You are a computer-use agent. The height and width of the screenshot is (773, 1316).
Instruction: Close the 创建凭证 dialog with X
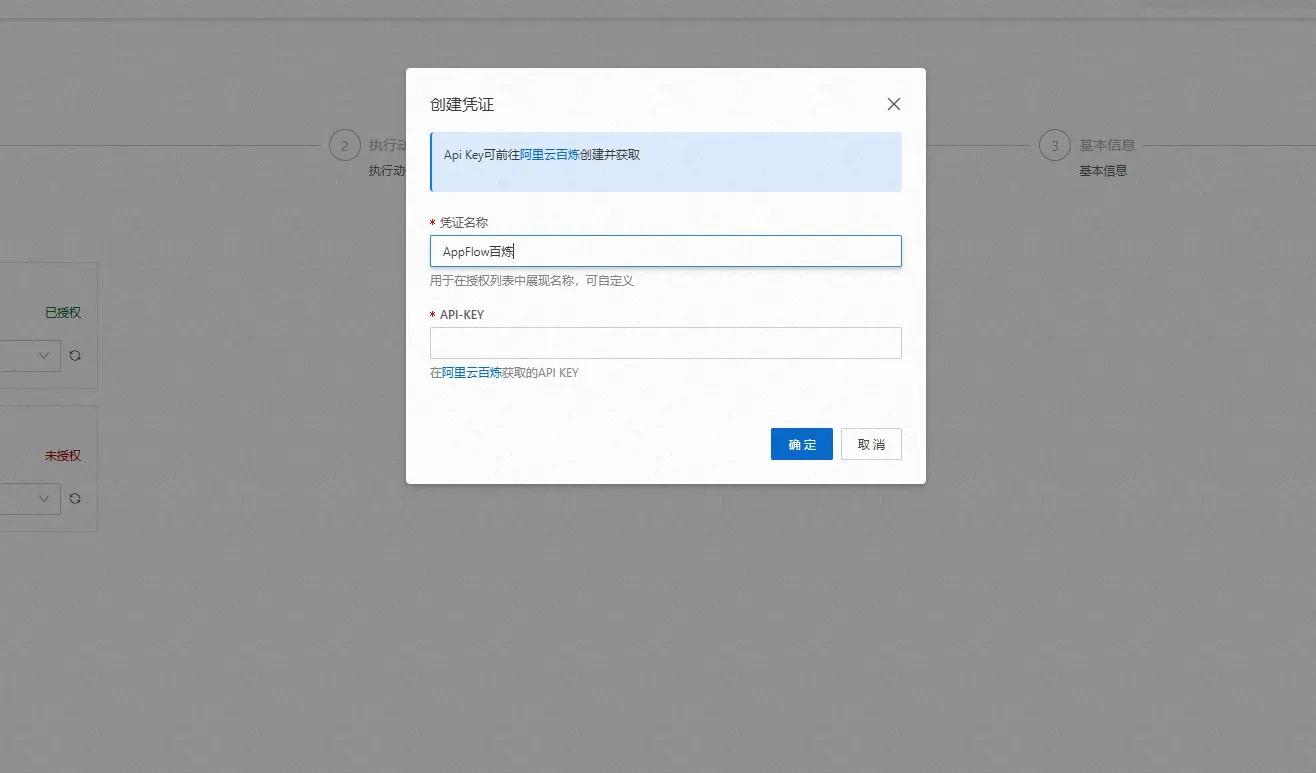pyautogui.click(x=894, y=104)
